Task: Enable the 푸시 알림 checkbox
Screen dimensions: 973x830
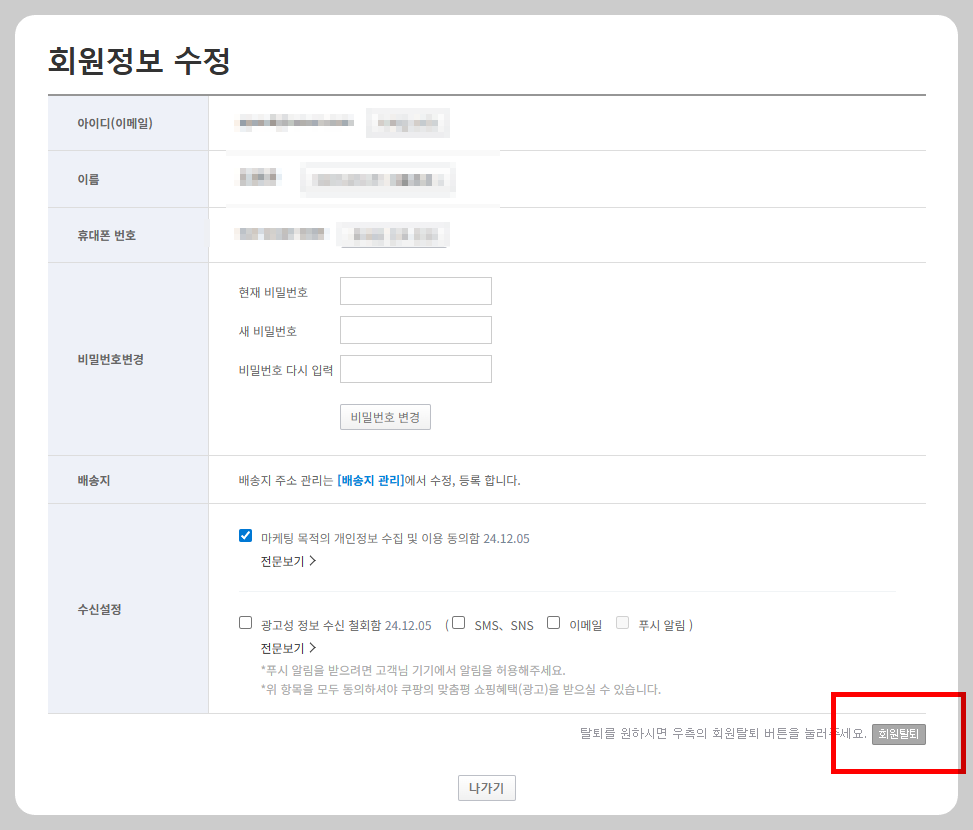Action: tap(622, 622)
